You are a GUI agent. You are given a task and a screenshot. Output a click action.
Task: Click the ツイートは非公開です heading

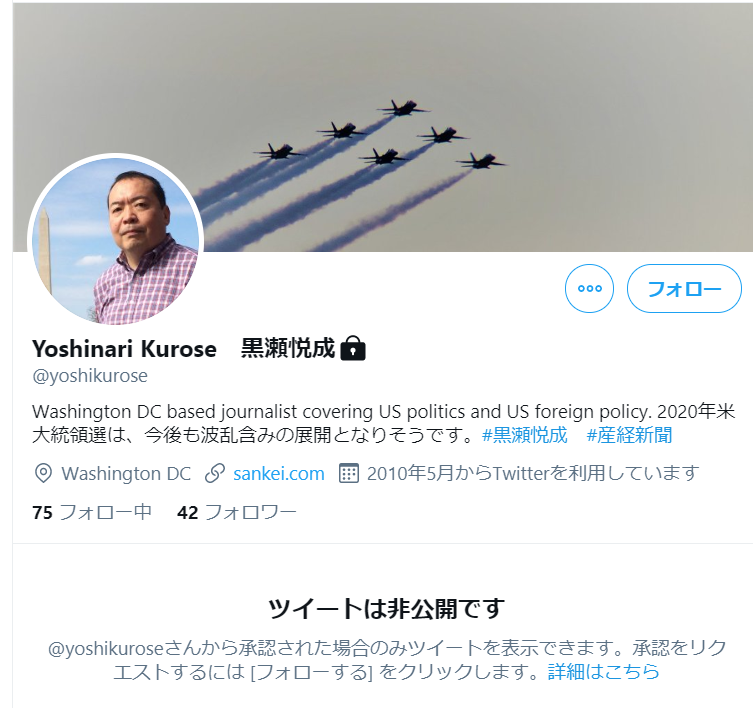pos(386,608)
